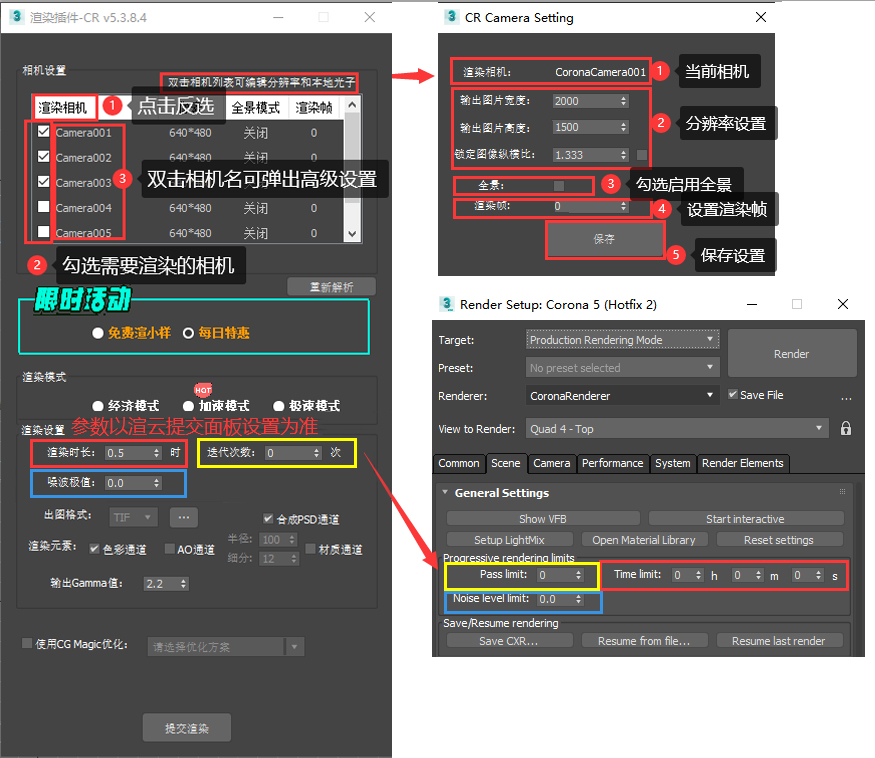
Task: Switch to the System tab
Action: tap(673, 463)
